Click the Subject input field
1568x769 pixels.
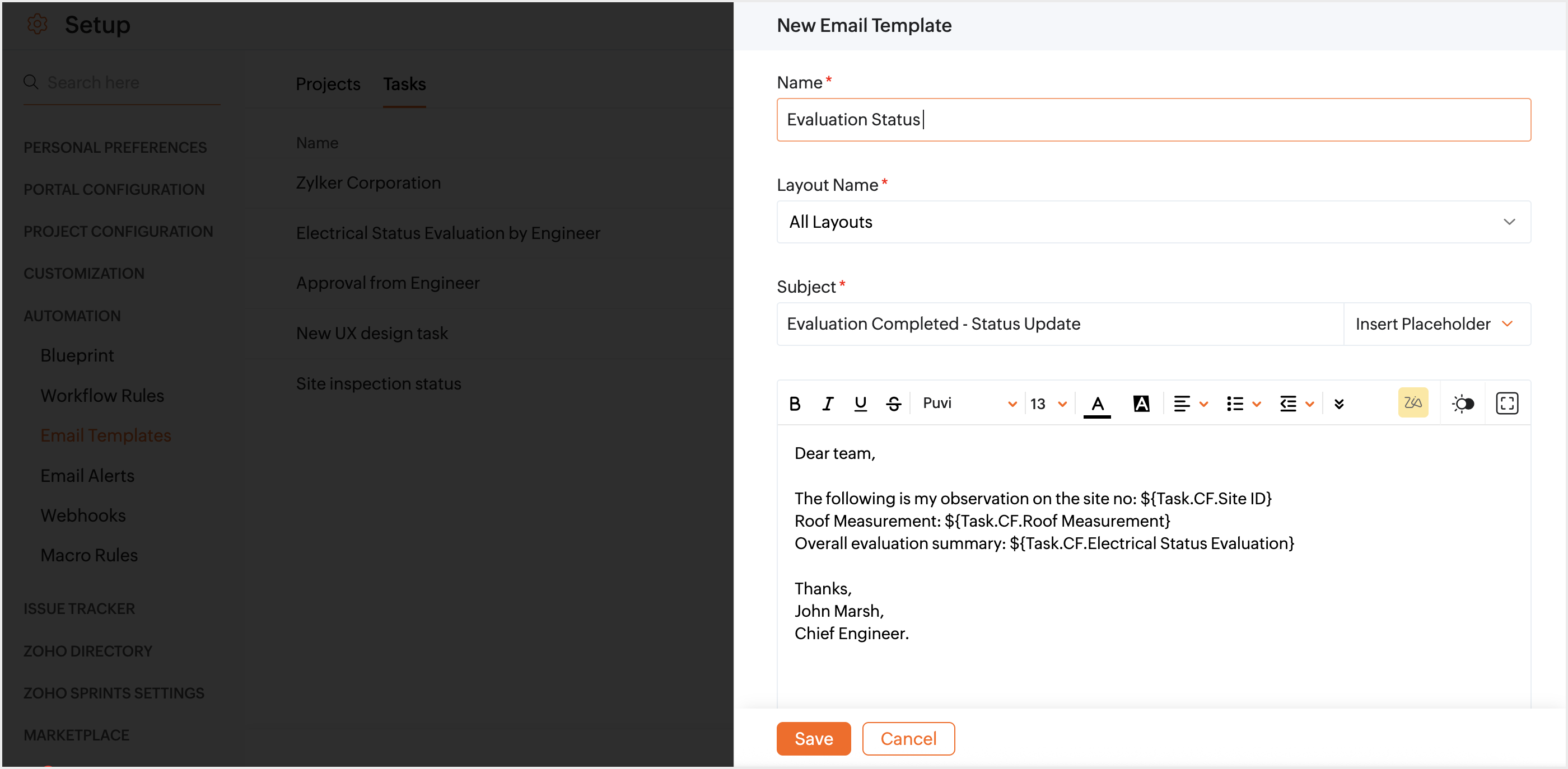1059,324
